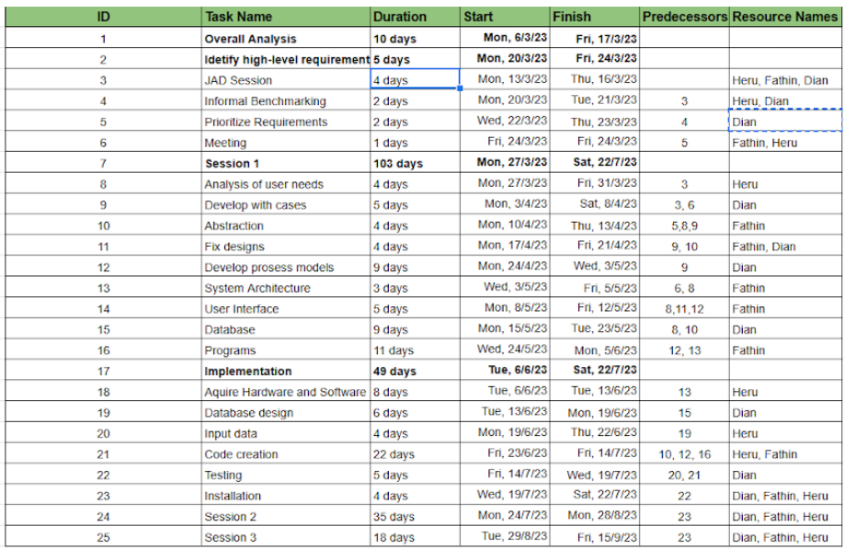Image resolution: width=844 pixels, height=548 pixels.
Task: Select the Session 3 task cell
Action: [286, 537]
